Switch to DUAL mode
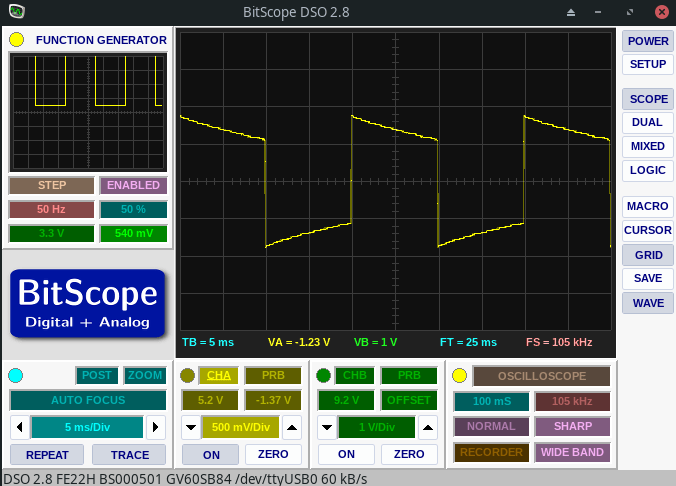Image resolution: width=676 pixels, height=486 pixels. pos(648,122)
